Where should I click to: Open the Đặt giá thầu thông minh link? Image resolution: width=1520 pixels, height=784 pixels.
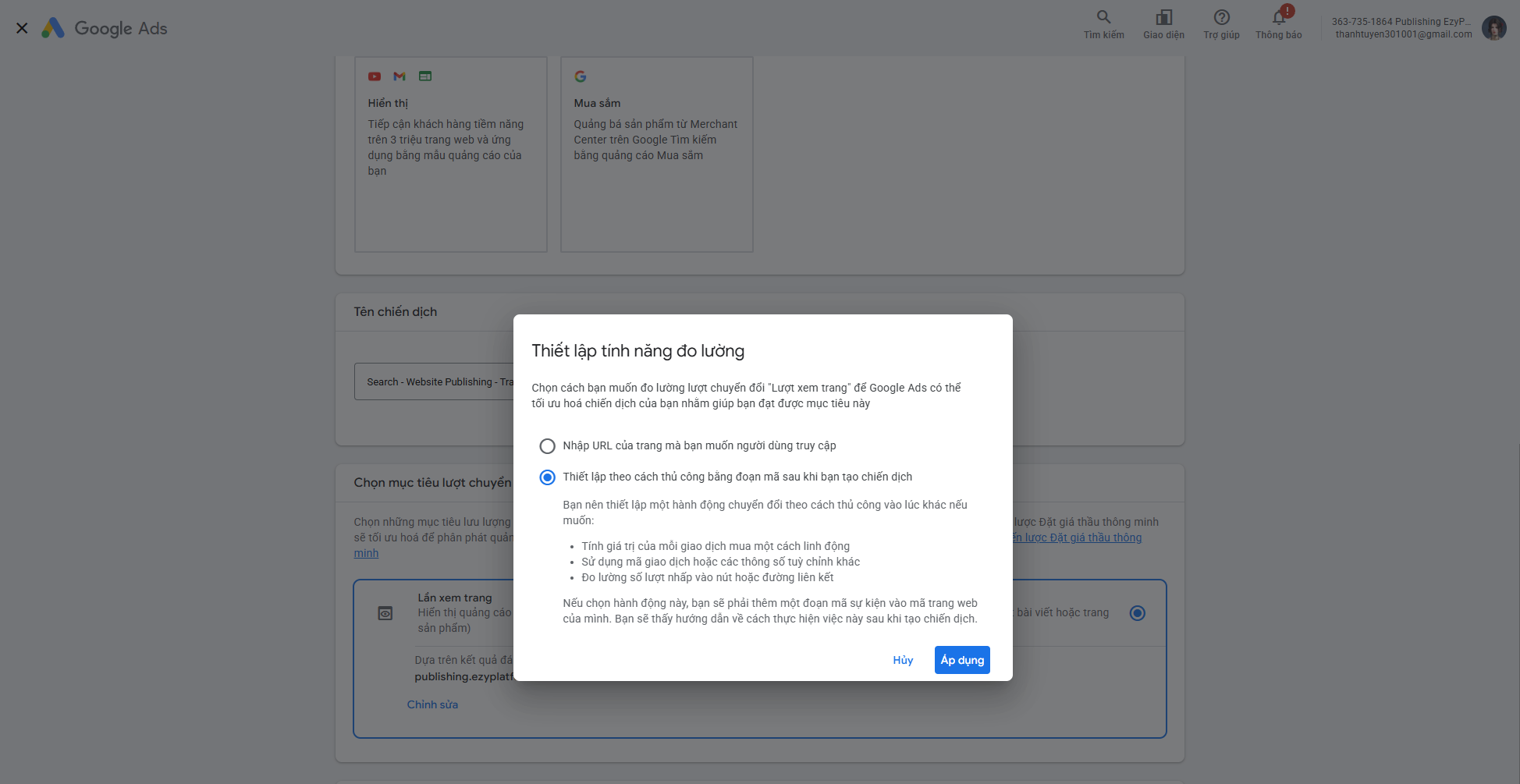(x=1078, y=537)
